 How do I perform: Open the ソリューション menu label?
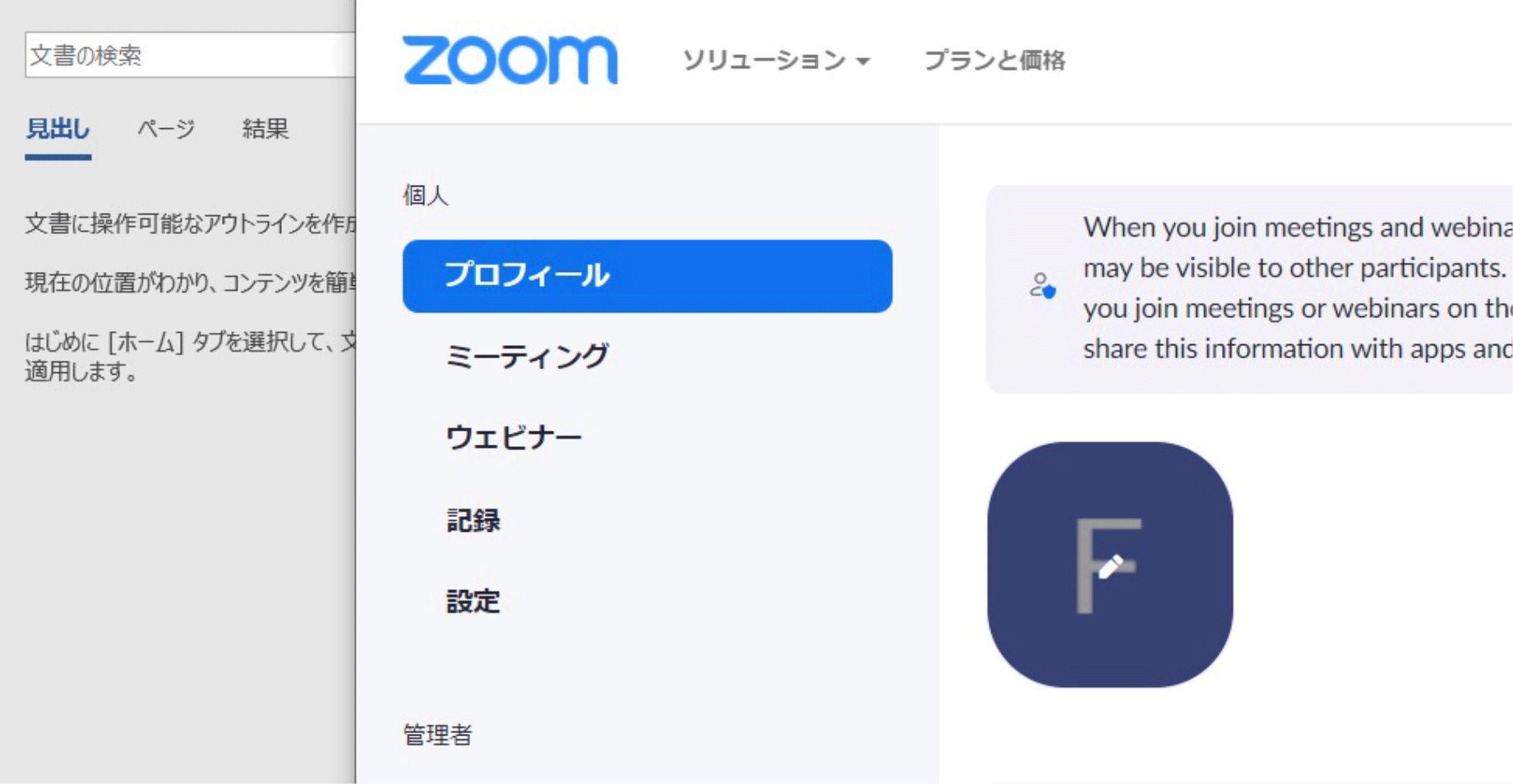(763, 60)
